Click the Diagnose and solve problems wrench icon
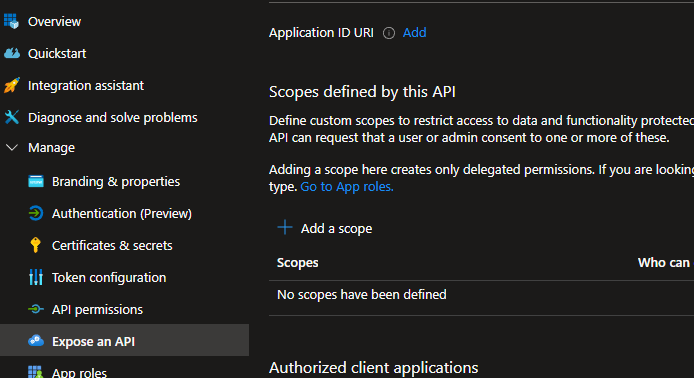The width and height of the screenshot is (694, 378). (x=12, y=117)
